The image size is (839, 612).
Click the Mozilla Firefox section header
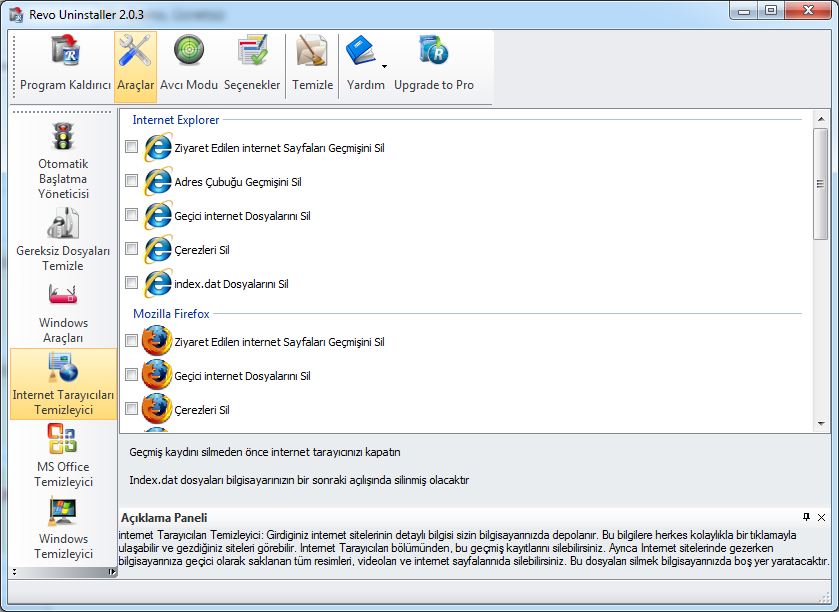(x=171, y=314)
